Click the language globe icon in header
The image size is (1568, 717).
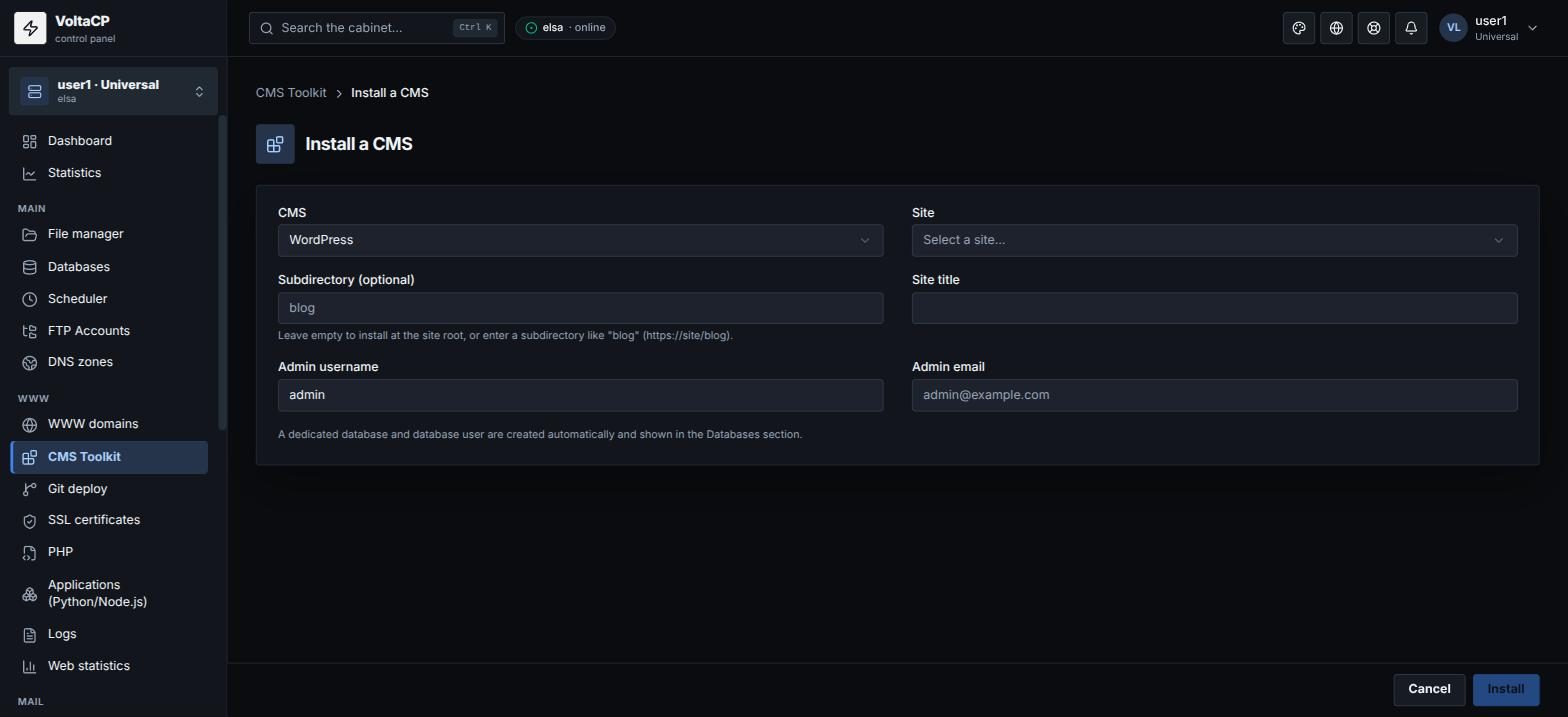1336,28
